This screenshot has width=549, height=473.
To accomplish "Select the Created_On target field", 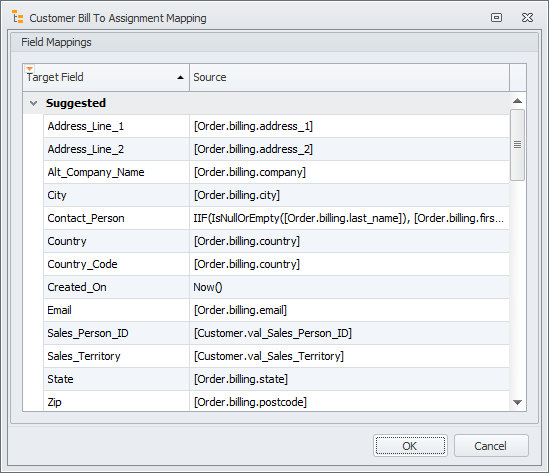I will tap(116, 287).
